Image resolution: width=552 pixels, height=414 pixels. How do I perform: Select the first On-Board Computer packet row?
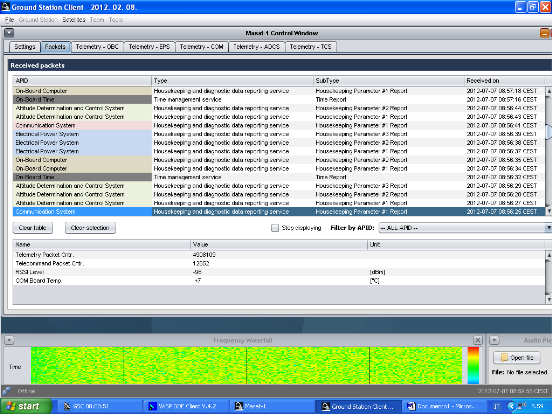(x=279, y=91)
